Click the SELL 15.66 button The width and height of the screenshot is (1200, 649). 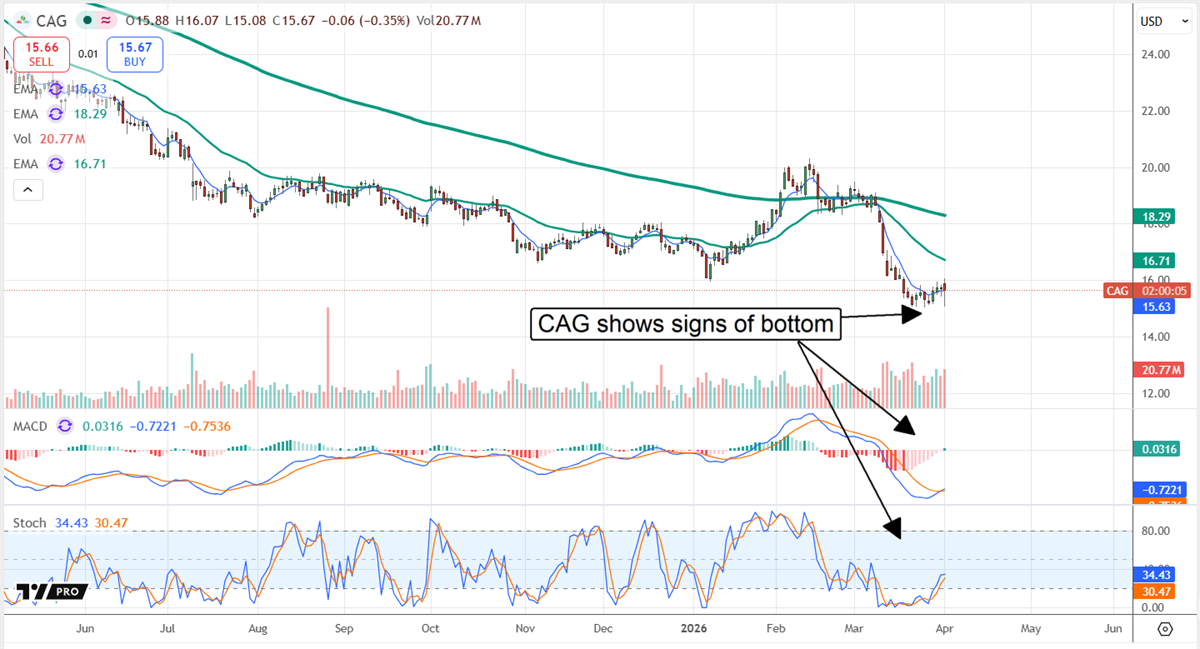41,53
